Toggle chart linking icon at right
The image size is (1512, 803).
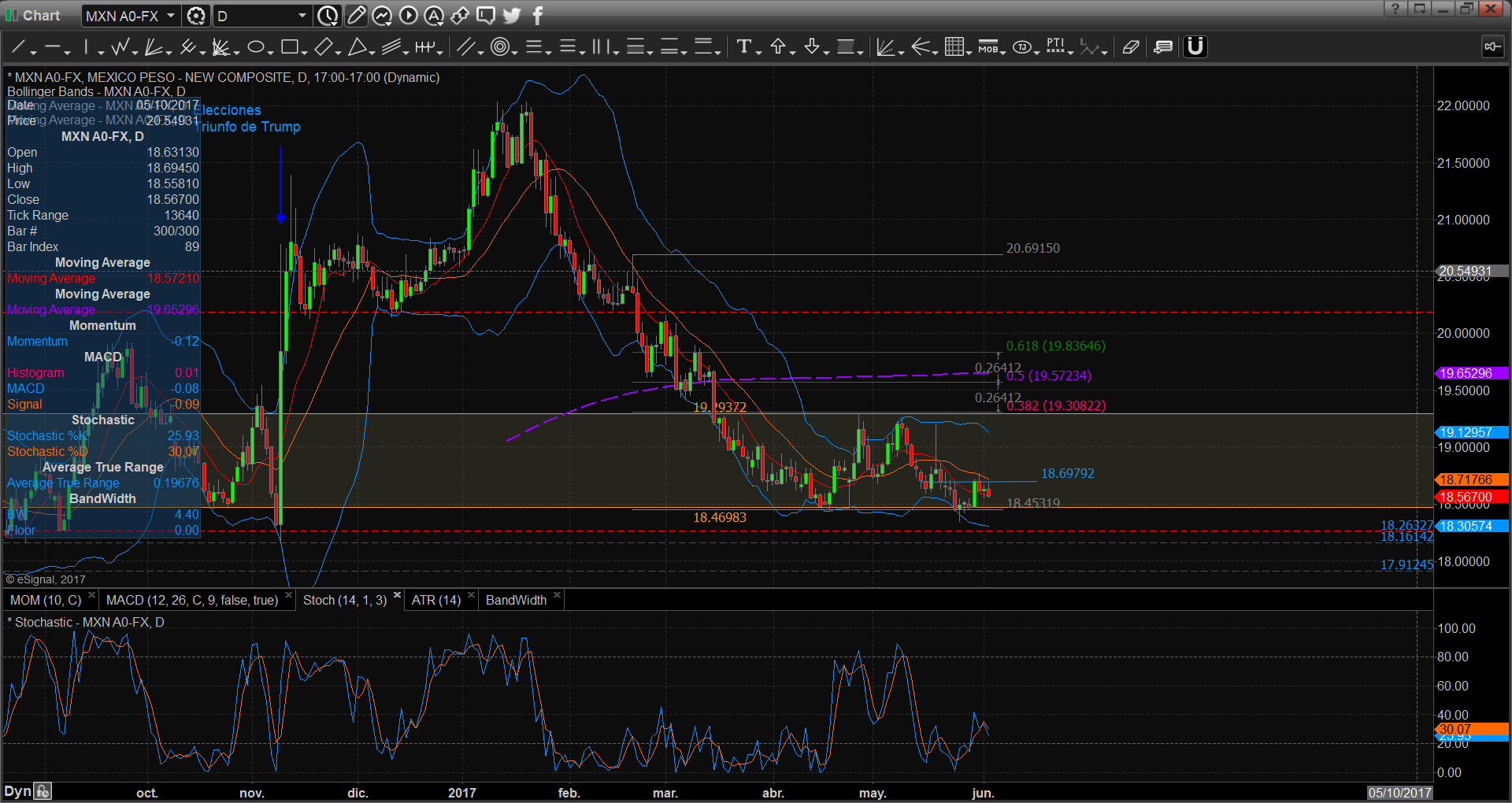pyautogui.click(x=1492, y=47)
